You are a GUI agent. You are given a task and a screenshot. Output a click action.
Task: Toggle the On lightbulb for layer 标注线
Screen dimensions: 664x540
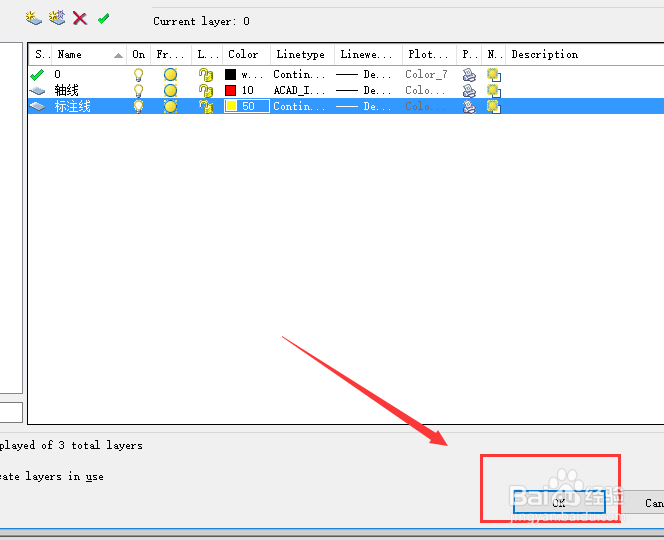tap(138, 106)
